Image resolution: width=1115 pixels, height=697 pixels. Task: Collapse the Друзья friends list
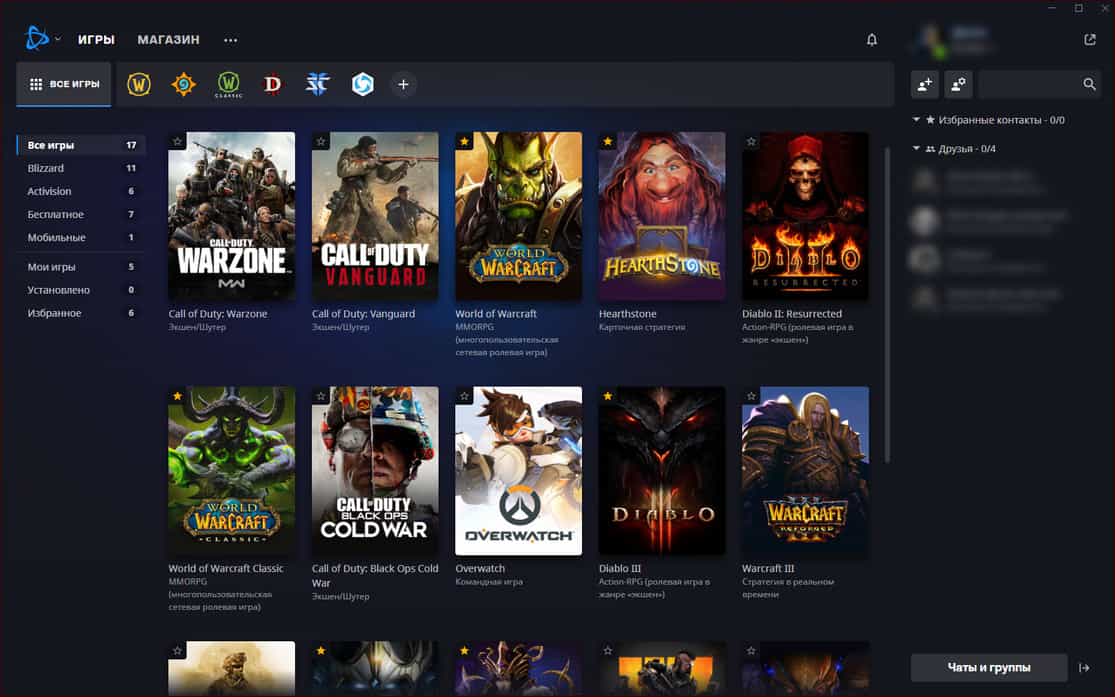click(x=917, y=149)
